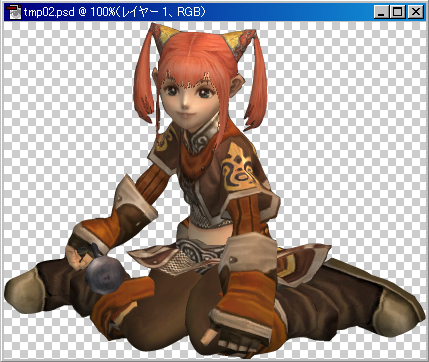The width and height of the screenshot is (429, 362).
Task: Click the tmp02.psd document icon in title bar
Action: click(x=14, y=12)
